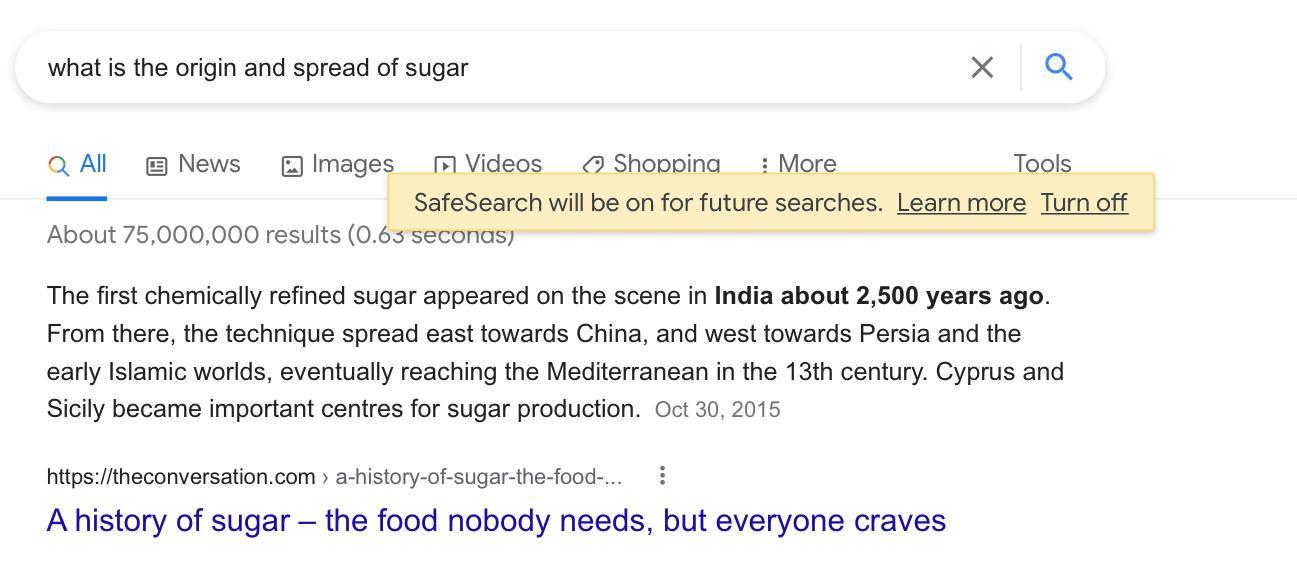1297x566 pixels.
Task: Open 'A history of sugar' result title
Action: [496, 521]
